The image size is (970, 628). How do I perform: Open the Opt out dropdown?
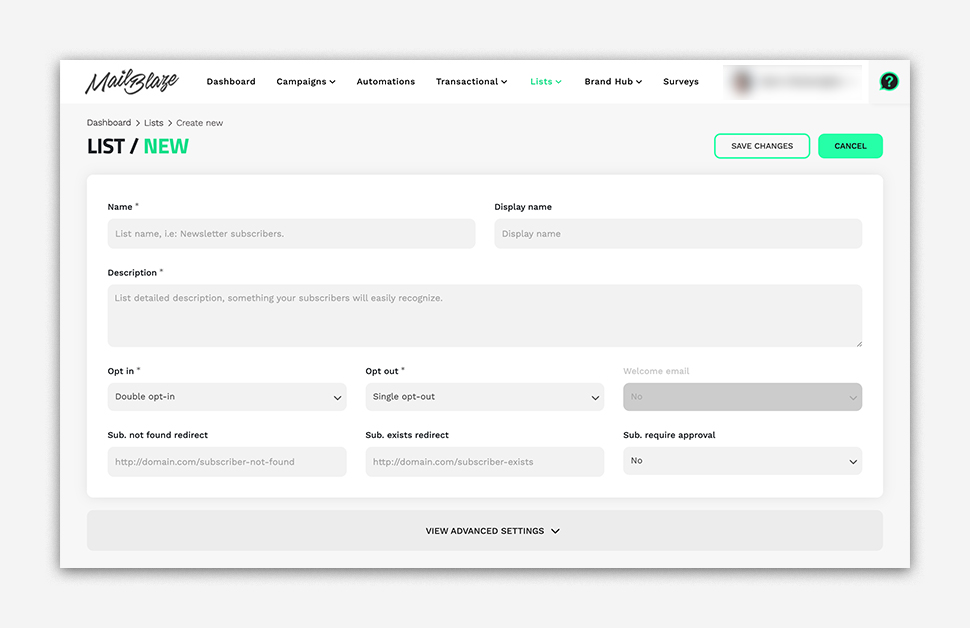(484, 397)
